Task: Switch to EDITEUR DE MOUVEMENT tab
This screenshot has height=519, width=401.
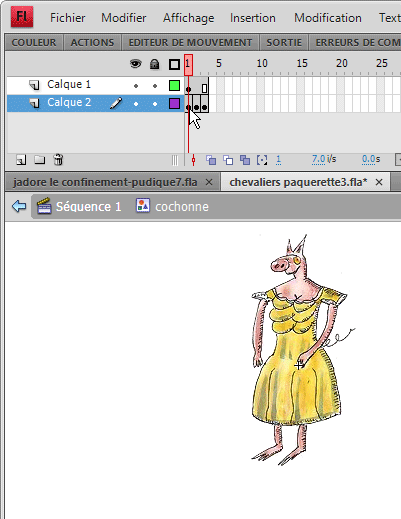Action: pos(190,43)
